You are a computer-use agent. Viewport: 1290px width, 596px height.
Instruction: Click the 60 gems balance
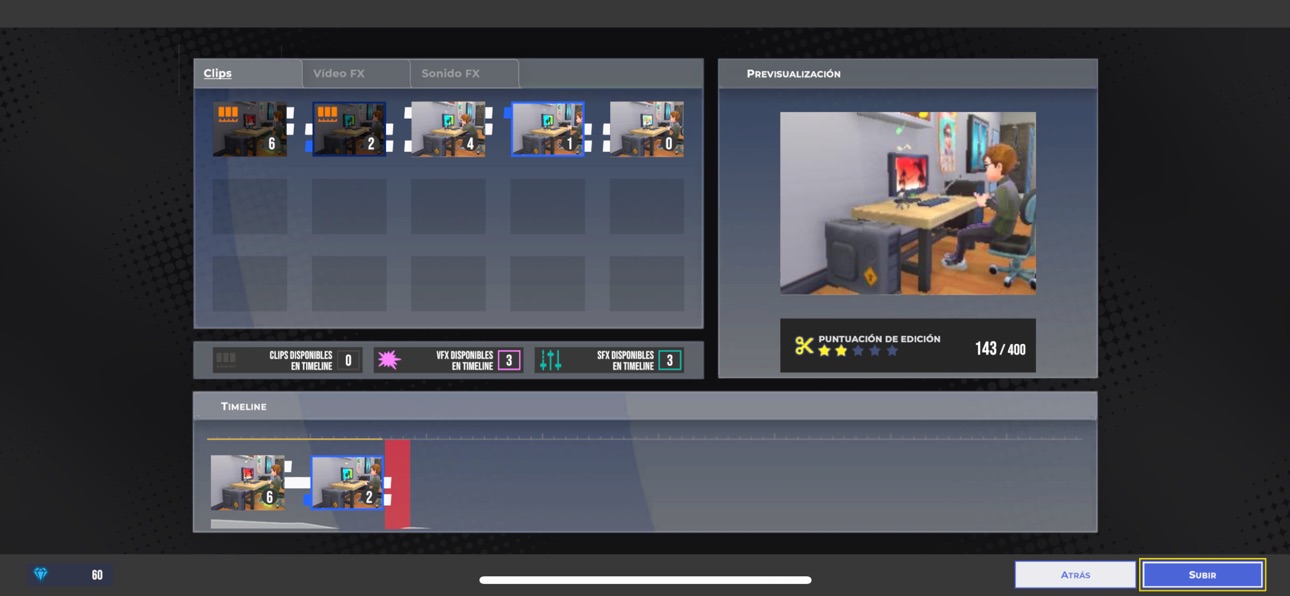97,575
